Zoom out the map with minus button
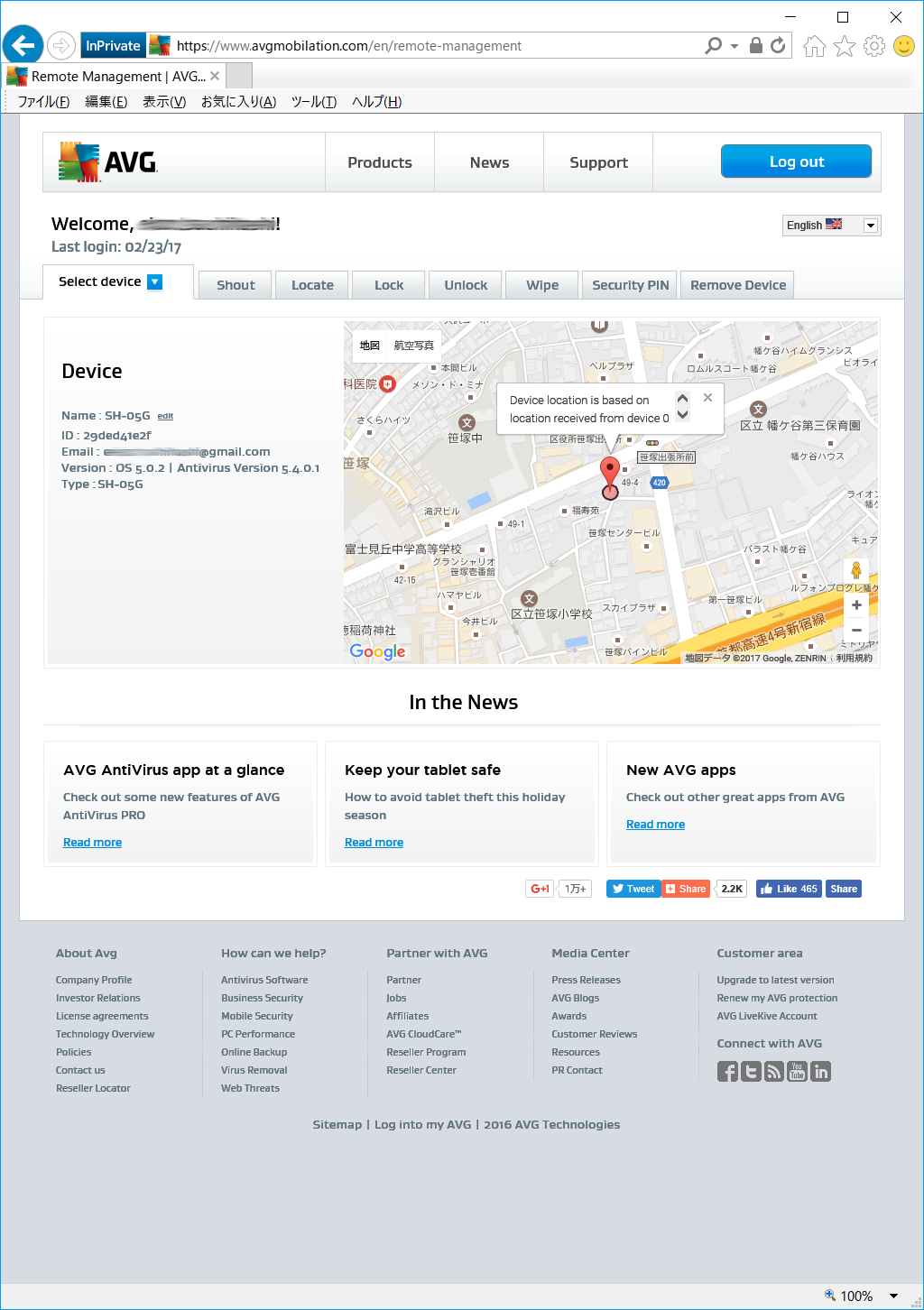Image resolution: width=924 pixels, height=1310 pixels. click(x=856, y=630)
